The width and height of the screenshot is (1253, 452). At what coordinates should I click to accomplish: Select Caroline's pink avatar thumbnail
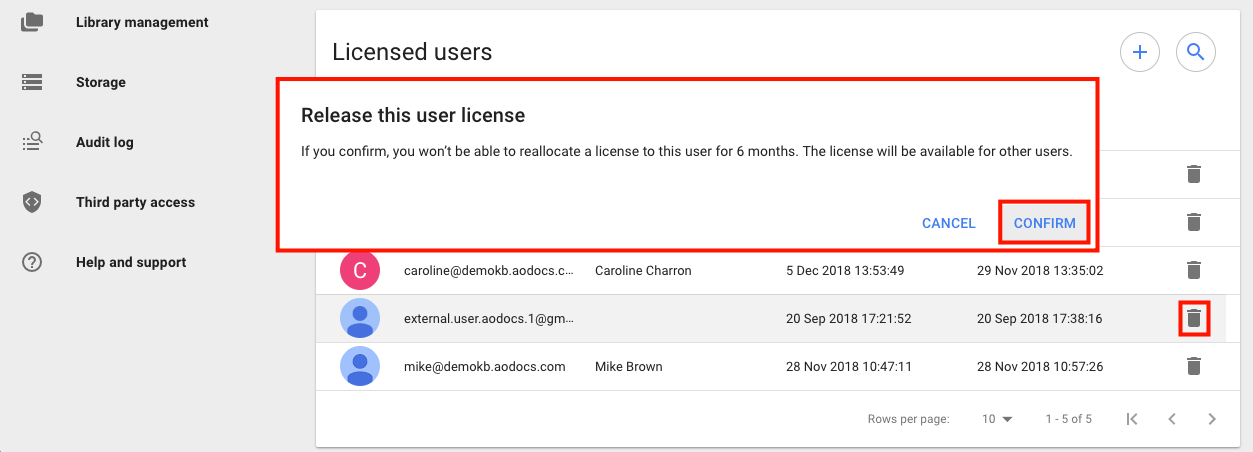point(360,270)
